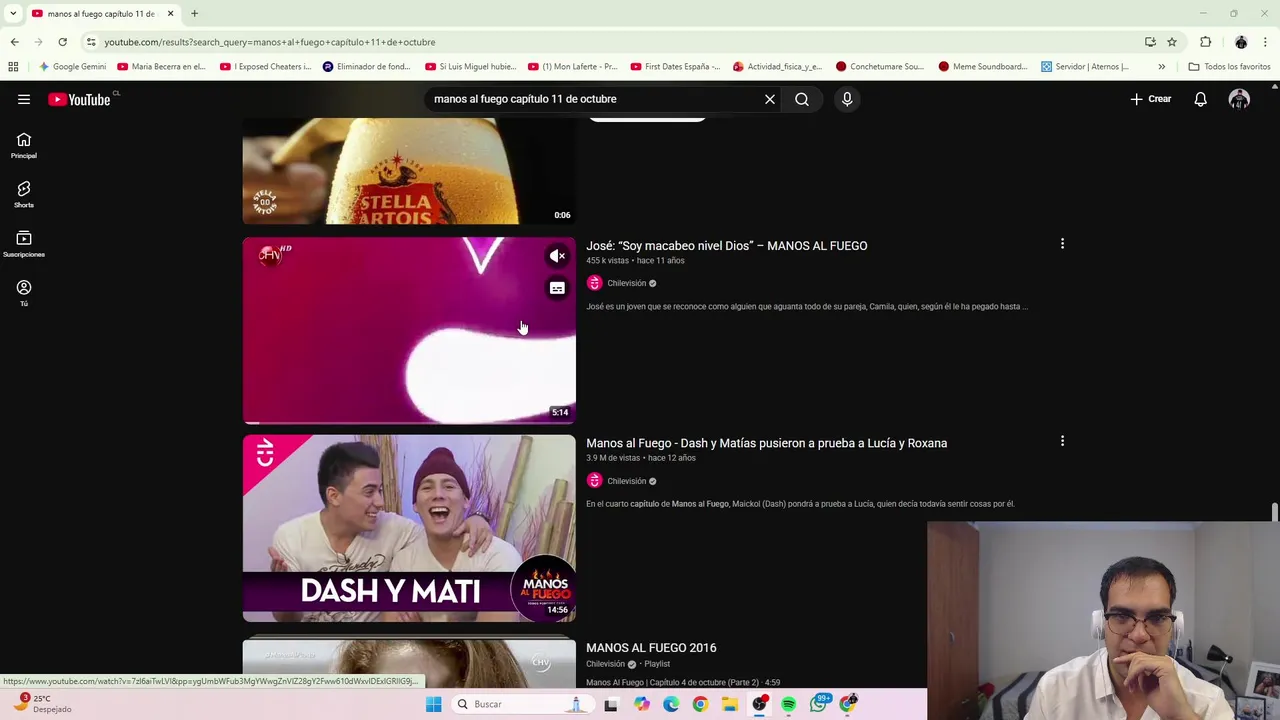This screenshot has width=1280, height=720.
Task: Open Suscripciones in the sidebar
Action: (x=24, y=244)
